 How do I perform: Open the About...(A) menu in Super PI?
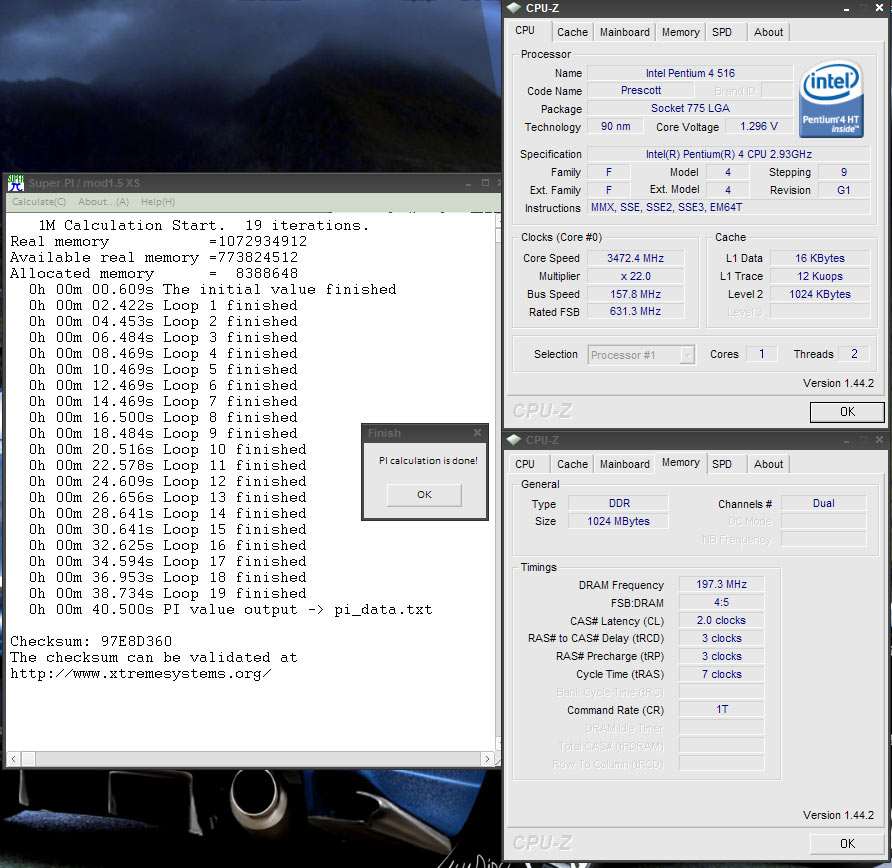(104, 202)
